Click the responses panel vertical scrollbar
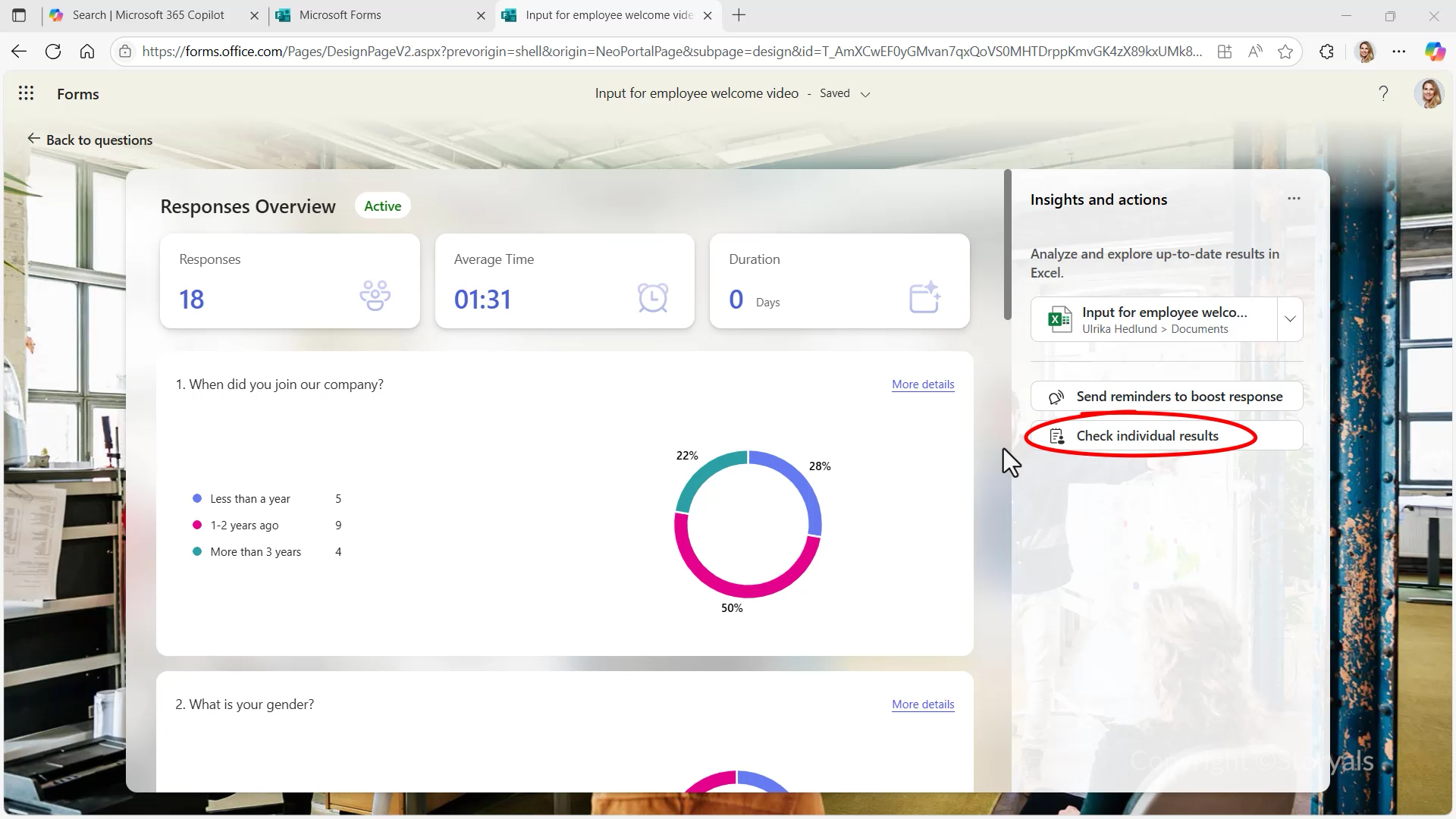 tap(1007, 244)
